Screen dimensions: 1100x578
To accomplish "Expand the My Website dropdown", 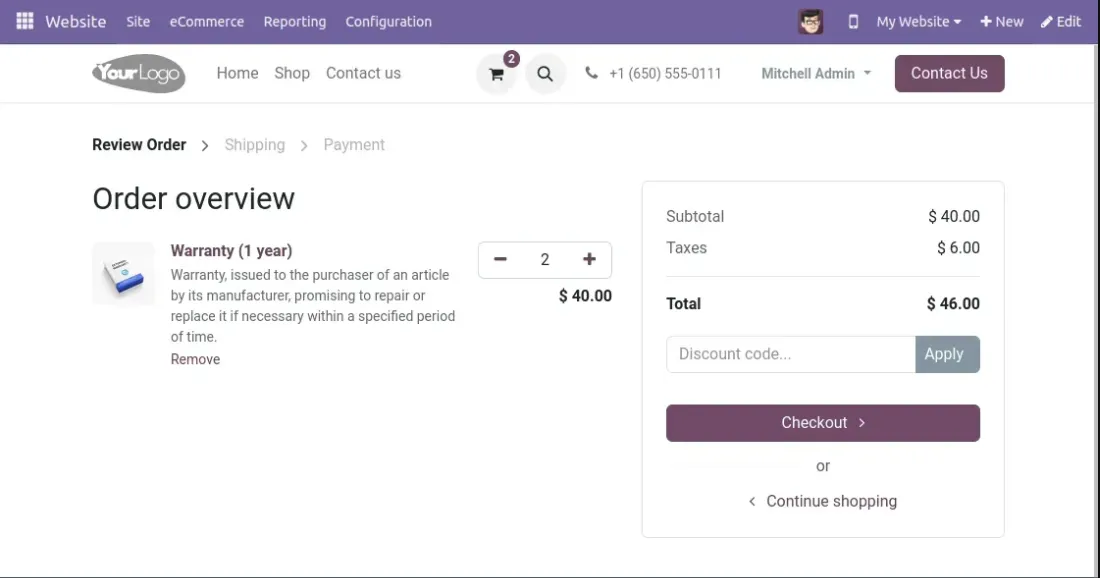I will pos(918,21).
